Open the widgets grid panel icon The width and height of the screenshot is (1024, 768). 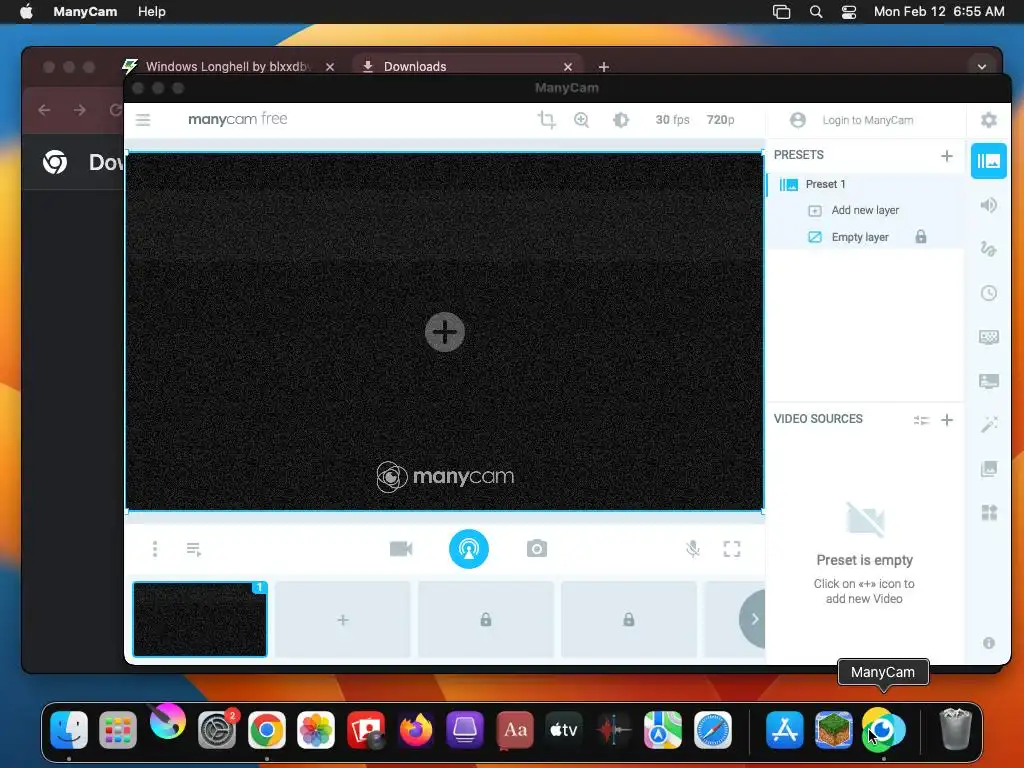[x=989, y=513]
